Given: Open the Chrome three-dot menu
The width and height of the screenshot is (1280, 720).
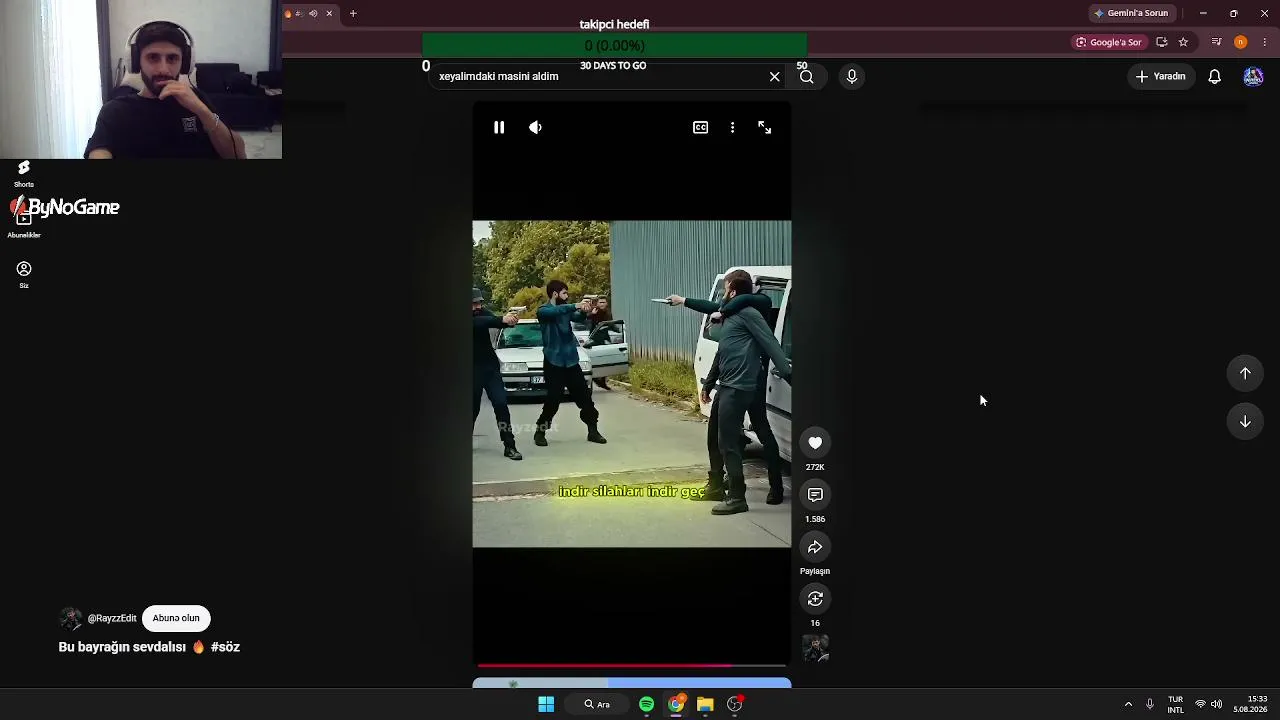Looking at the screenshot, I should pyautogui.click(x=1265, y=42).
